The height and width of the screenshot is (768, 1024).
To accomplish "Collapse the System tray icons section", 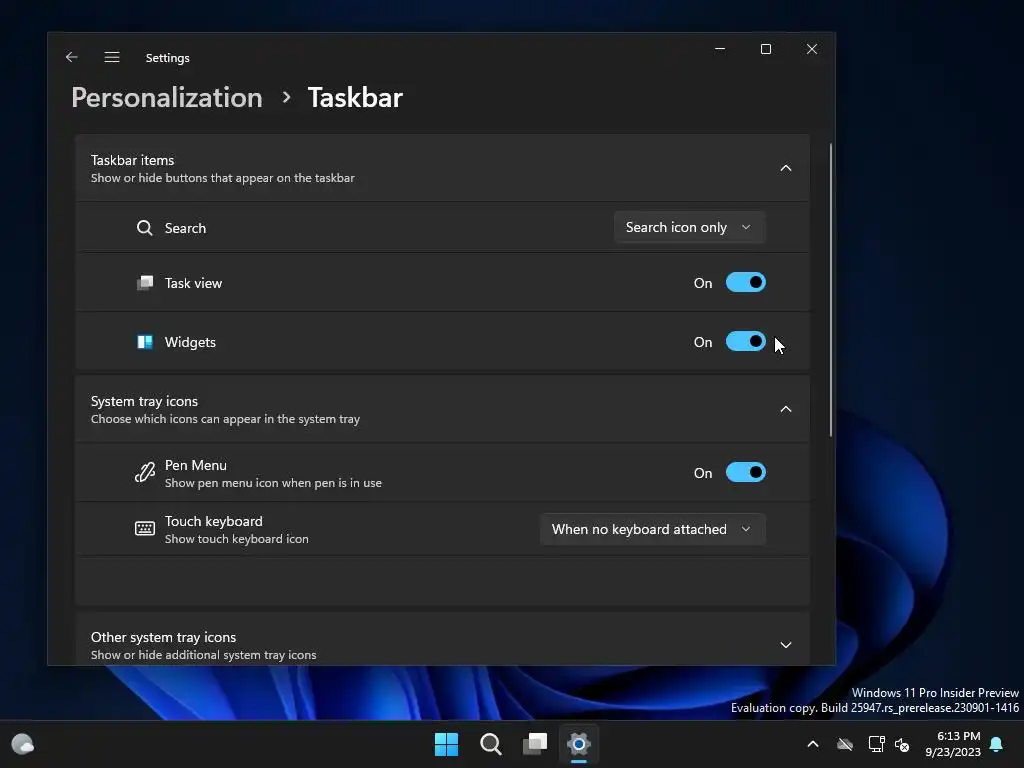I will 786,409.
